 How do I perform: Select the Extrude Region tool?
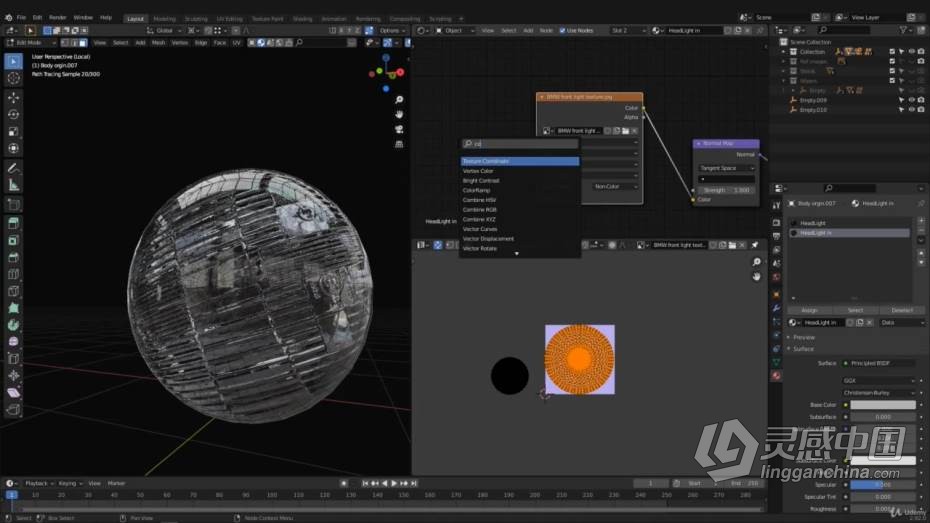coord(13,224)
